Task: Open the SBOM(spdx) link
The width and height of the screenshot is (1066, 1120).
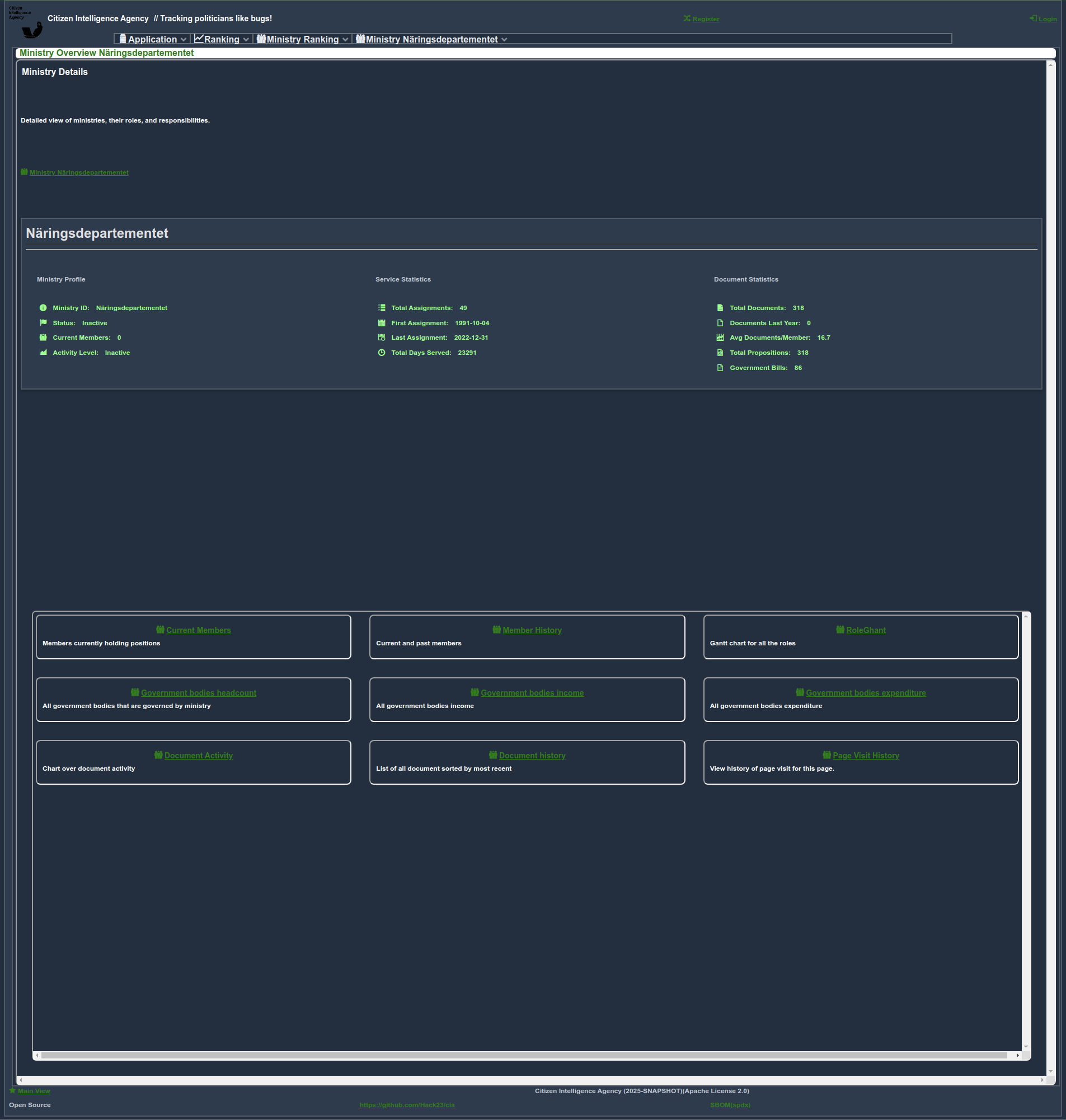Action: pos(730,1105)
